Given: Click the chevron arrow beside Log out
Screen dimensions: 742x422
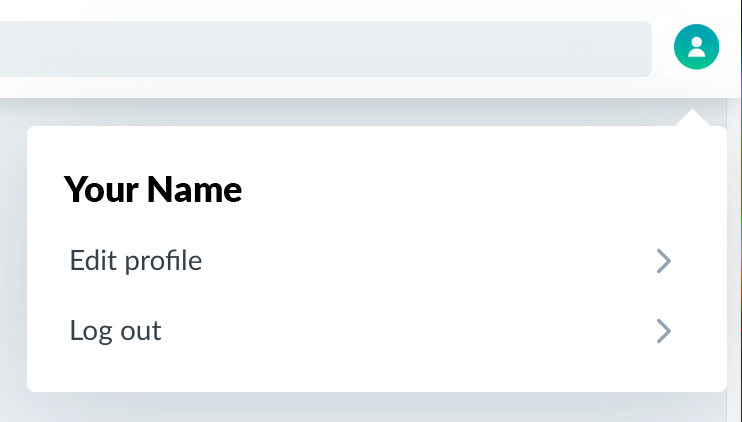Looking at the screenshot, I should pos(664,331).
